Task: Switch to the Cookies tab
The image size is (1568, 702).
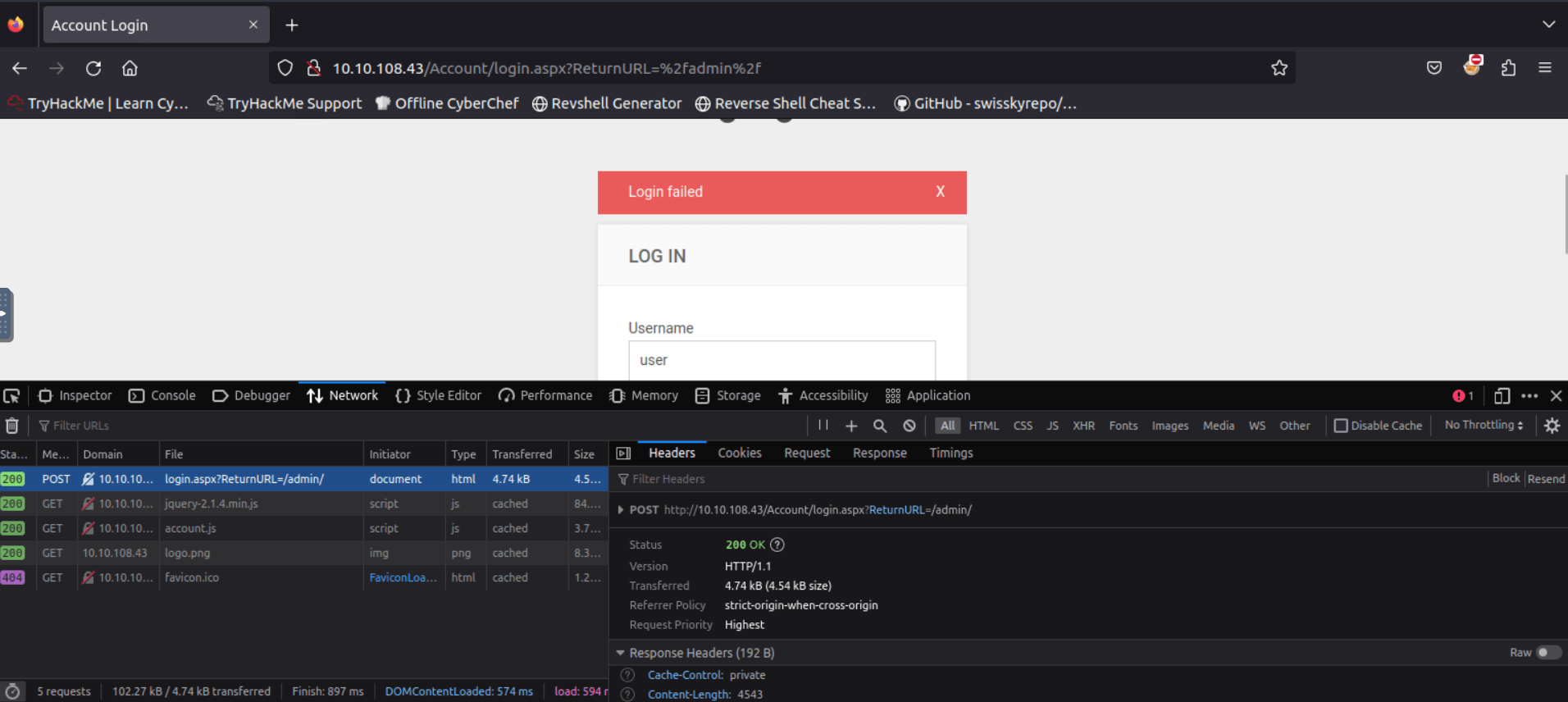Action: pos(739,453)
